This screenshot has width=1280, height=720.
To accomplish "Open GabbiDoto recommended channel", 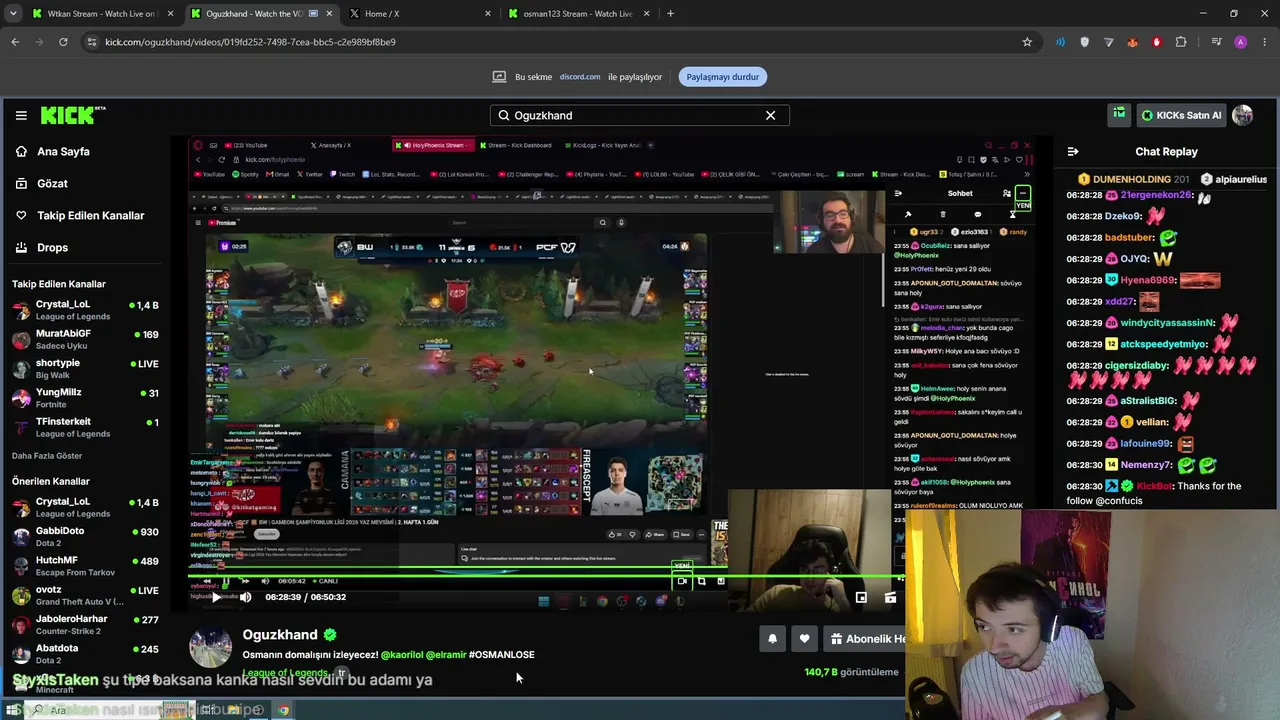I will (86, 536).
